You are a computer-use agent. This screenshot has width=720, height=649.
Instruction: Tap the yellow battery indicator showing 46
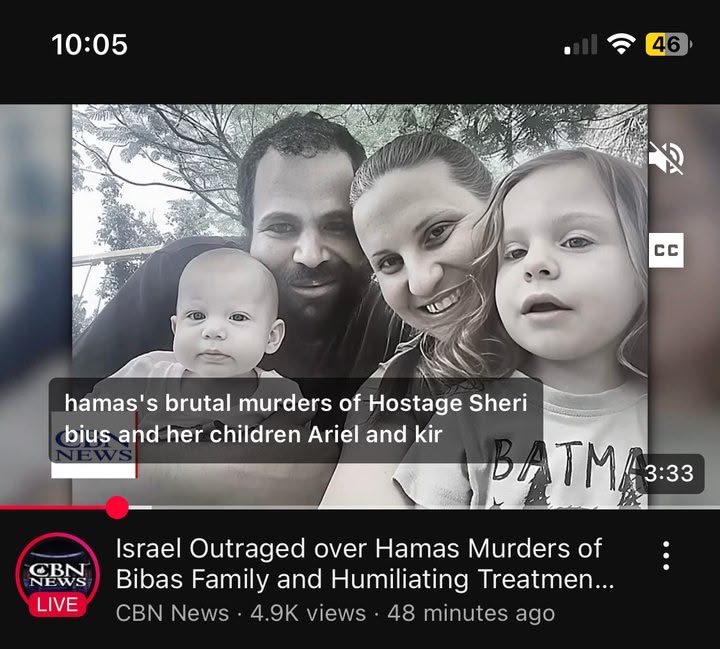(668, 45)
